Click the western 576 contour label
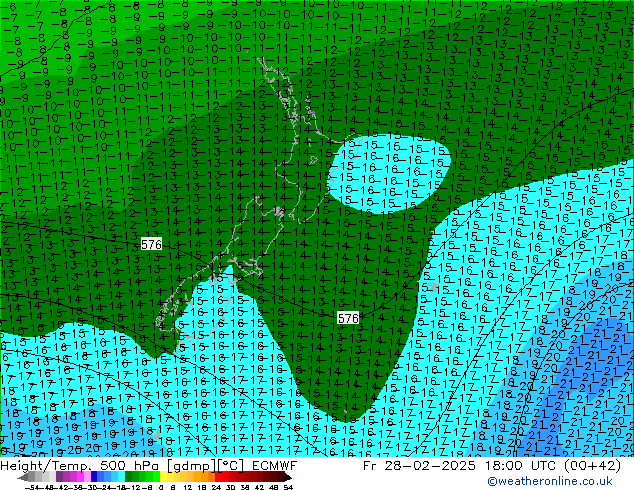 pyautogui.click(x=151, y=244)
